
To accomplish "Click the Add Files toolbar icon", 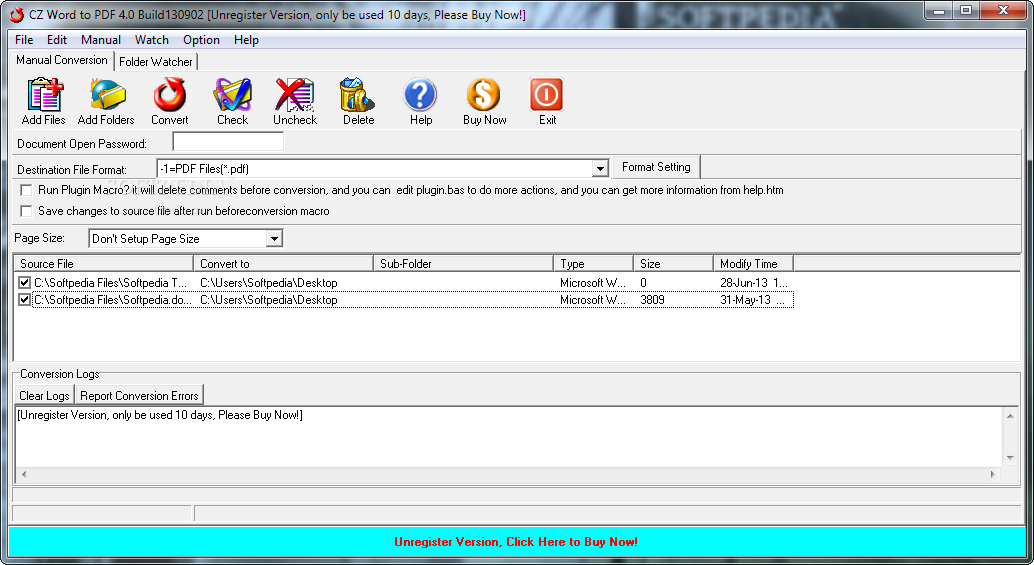I will [x=44, y=95].
